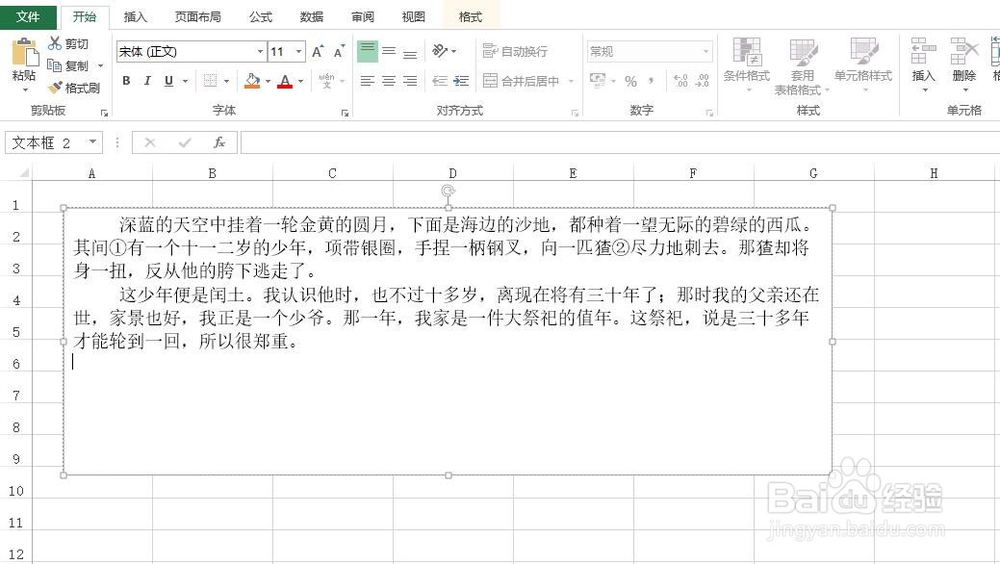
Task: Align text left
Action: click(x=367, y=81)
